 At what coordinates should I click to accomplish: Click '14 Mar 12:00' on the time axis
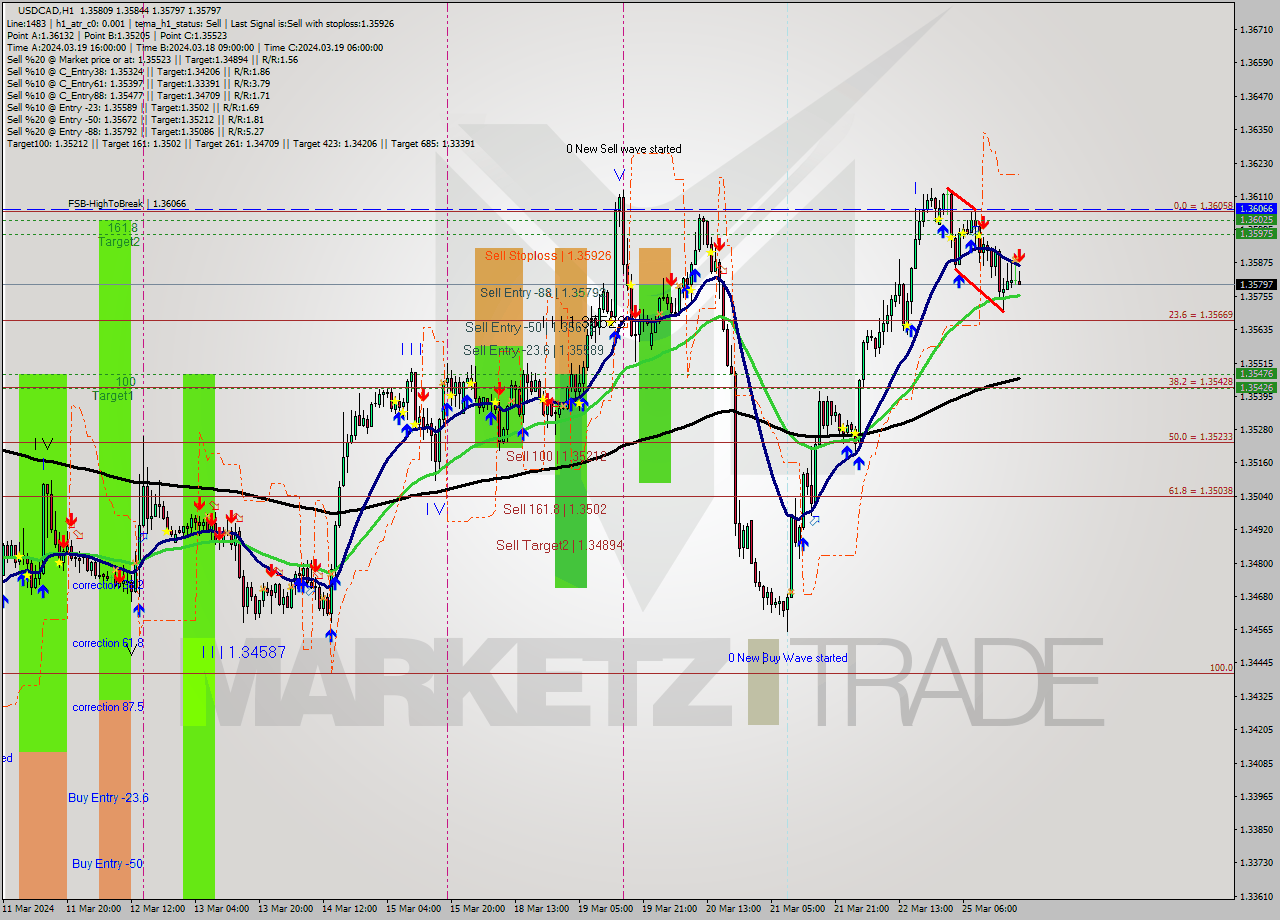(349, 909)
